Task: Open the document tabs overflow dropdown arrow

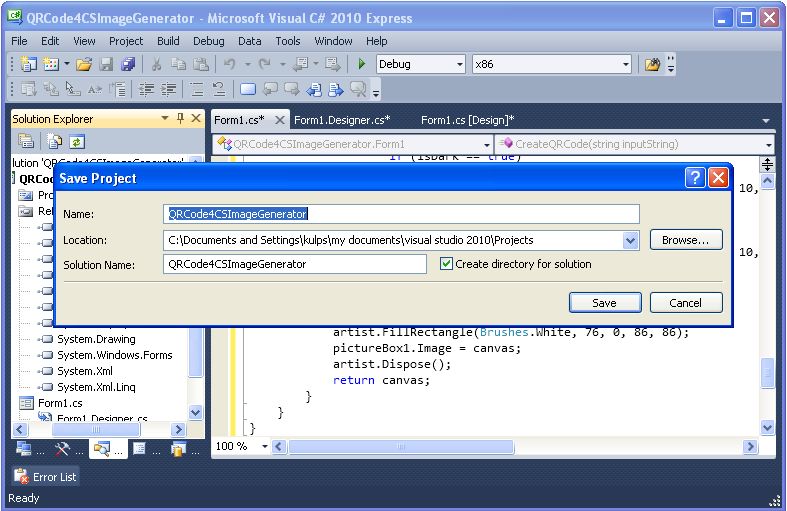Action: [x=766, y=120]
